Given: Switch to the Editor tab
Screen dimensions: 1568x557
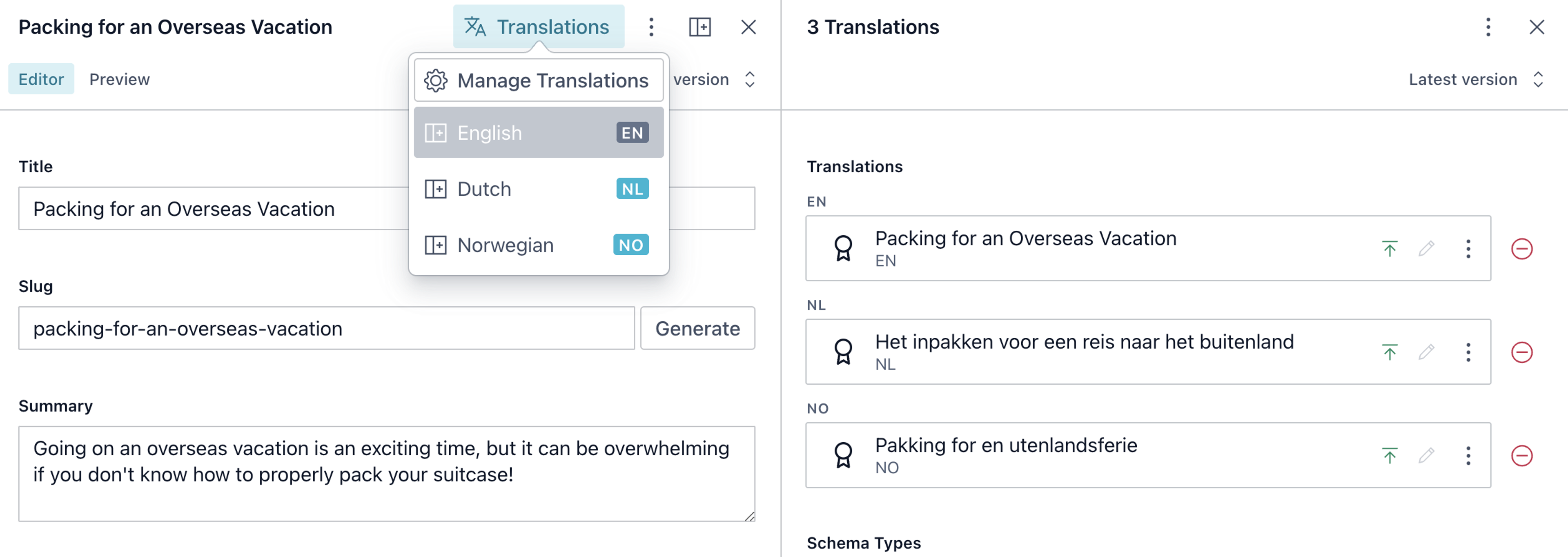Looking at the screenshot, I should click(41, 79).
